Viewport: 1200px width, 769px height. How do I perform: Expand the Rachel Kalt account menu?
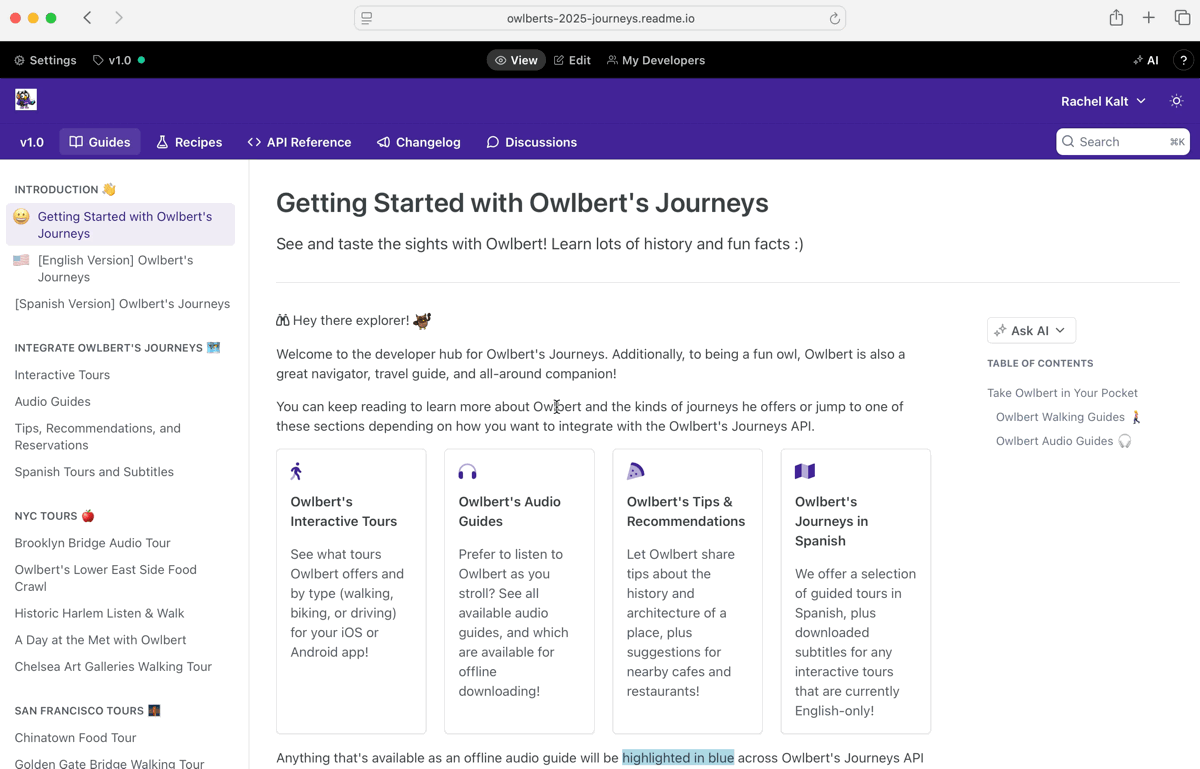tap(1103, 101)
